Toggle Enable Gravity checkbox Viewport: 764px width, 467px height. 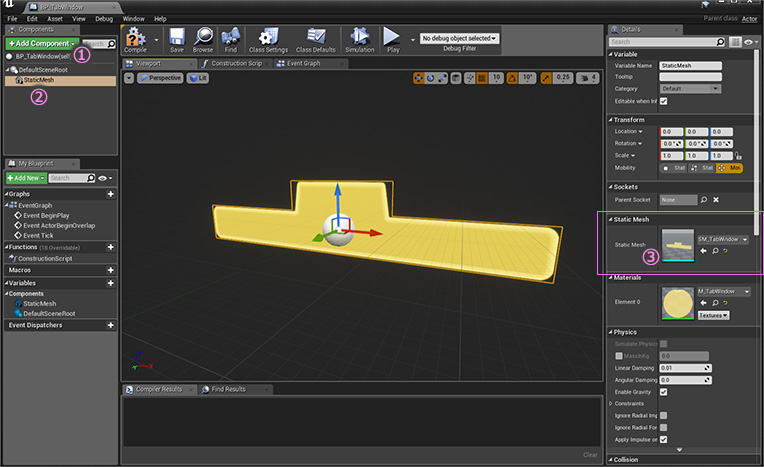point(664,392)
